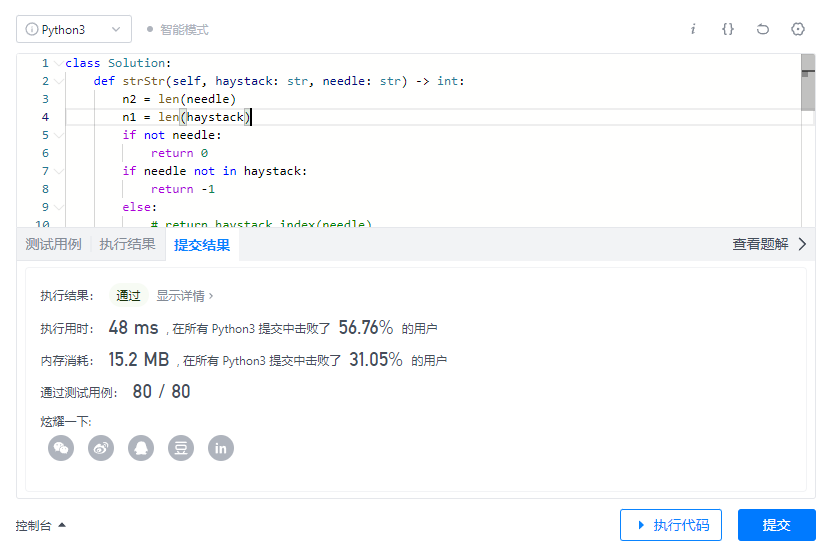The image size is (827, 560).
Task: Open editor settings gear icon
Action: tap(798, 29)
